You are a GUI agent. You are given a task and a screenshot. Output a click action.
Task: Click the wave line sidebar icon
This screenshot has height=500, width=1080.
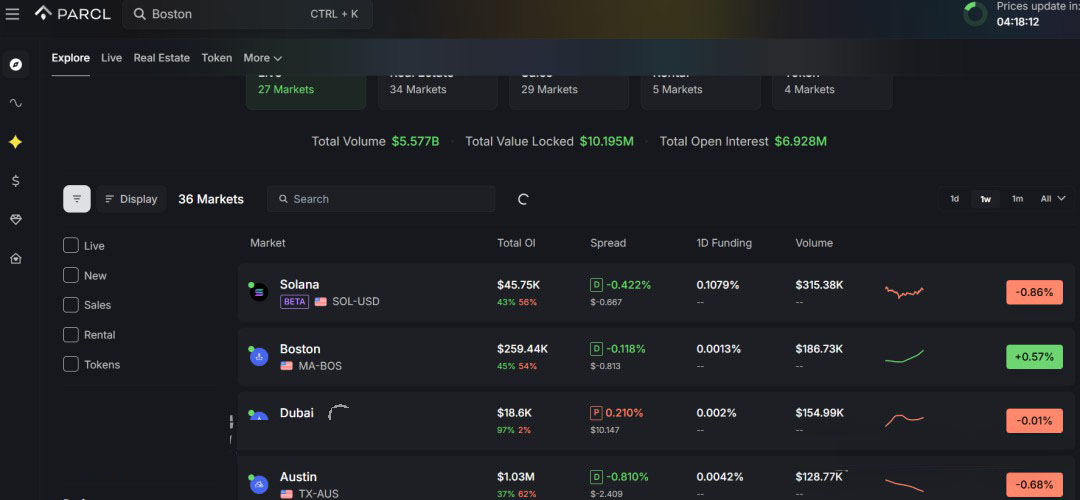(x=15, y=103)
